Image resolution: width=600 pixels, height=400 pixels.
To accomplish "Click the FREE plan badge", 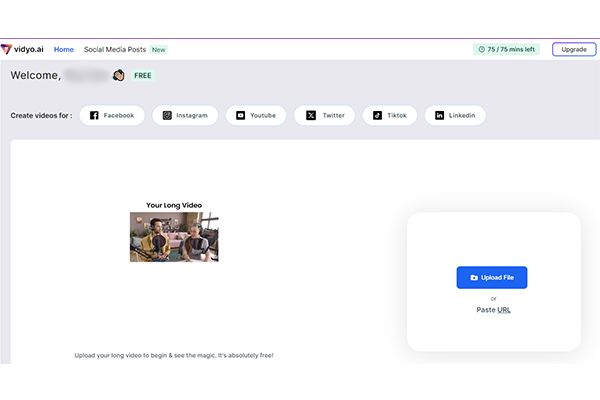I will [x=143, y=75].
